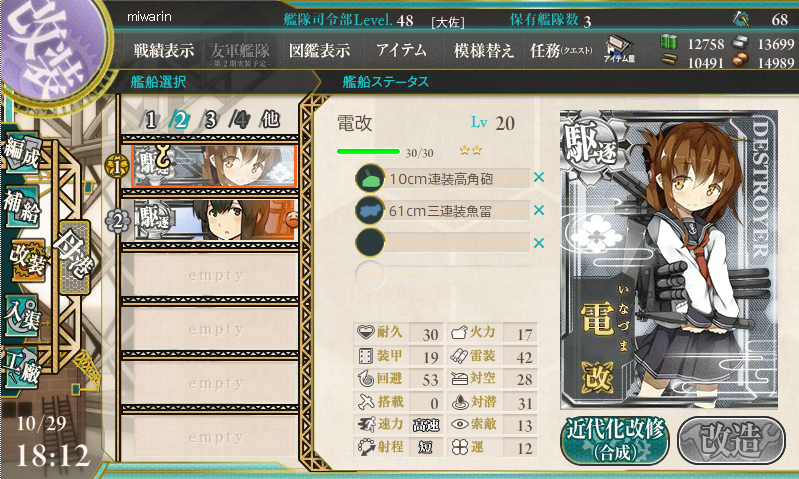Screen dimensions: 799x479
Task: Return to 母港 home port button
Action: click(75, 257)
